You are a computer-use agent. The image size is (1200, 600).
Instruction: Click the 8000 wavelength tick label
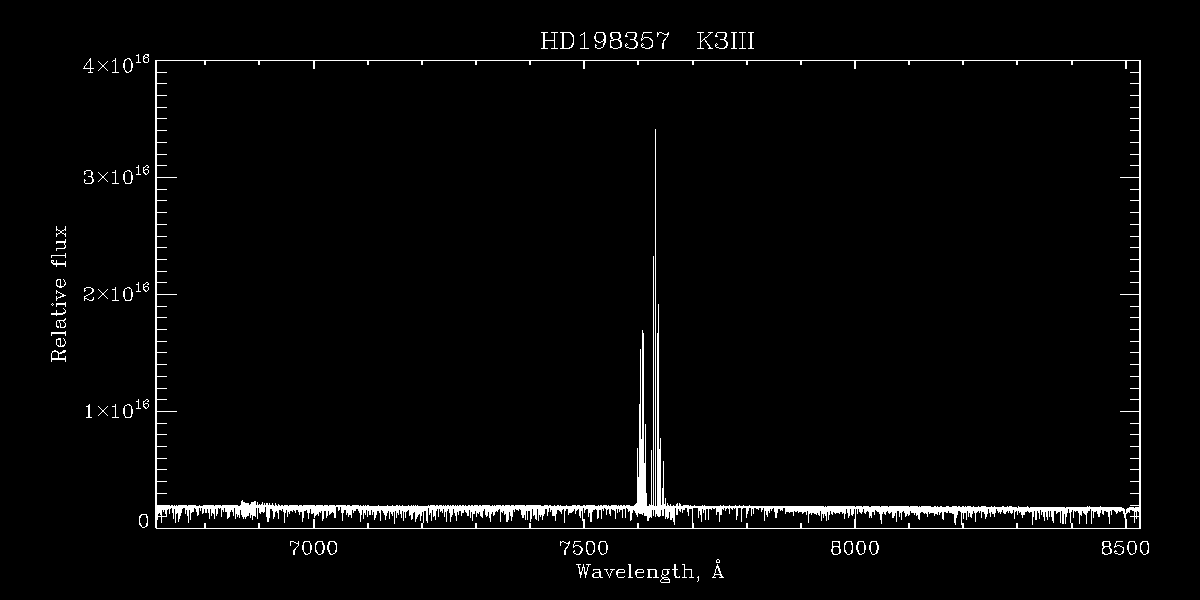tap(855, 548)
